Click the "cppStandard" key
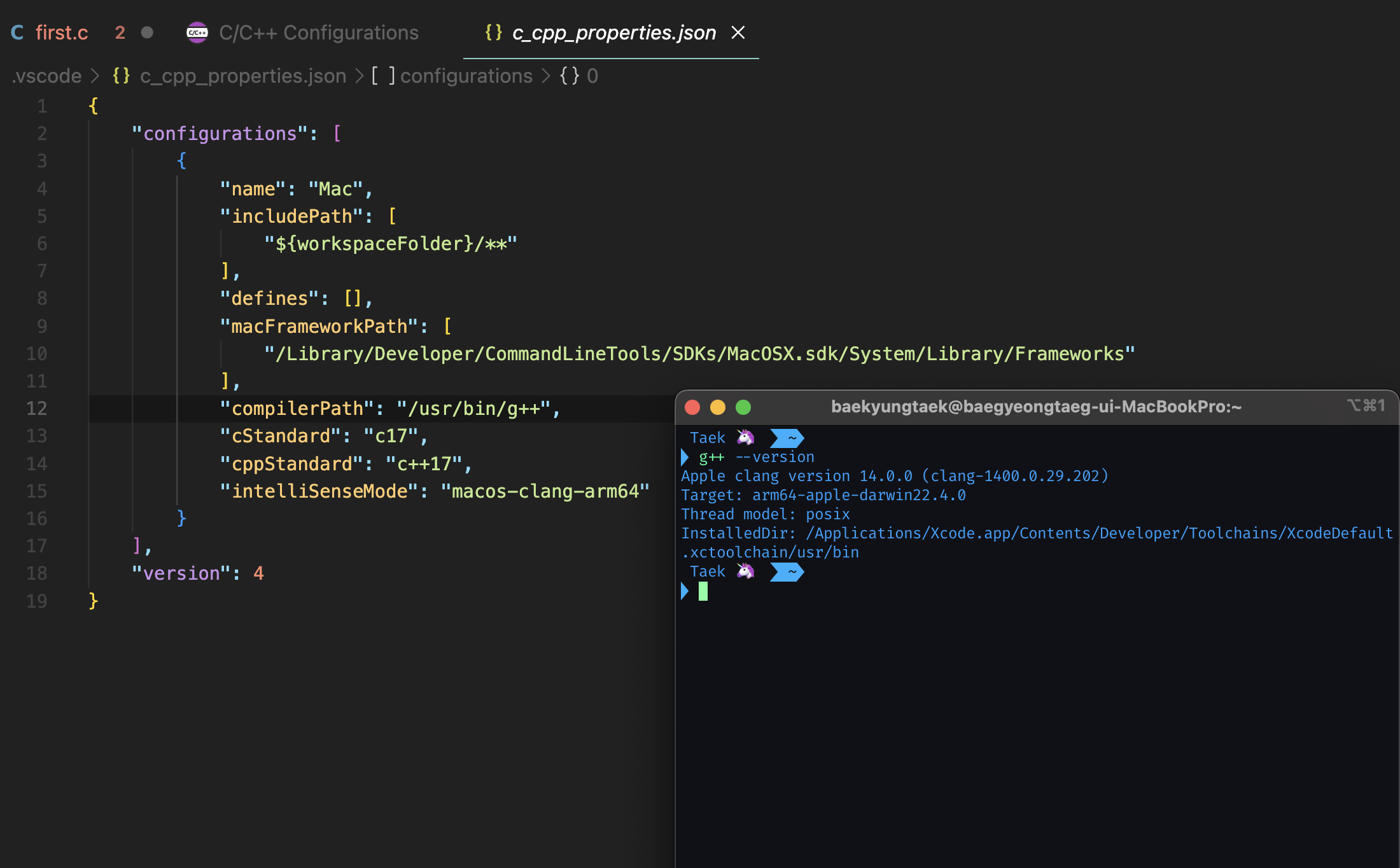This screenshot has height=868, width=1400. (x=291, y=464)
